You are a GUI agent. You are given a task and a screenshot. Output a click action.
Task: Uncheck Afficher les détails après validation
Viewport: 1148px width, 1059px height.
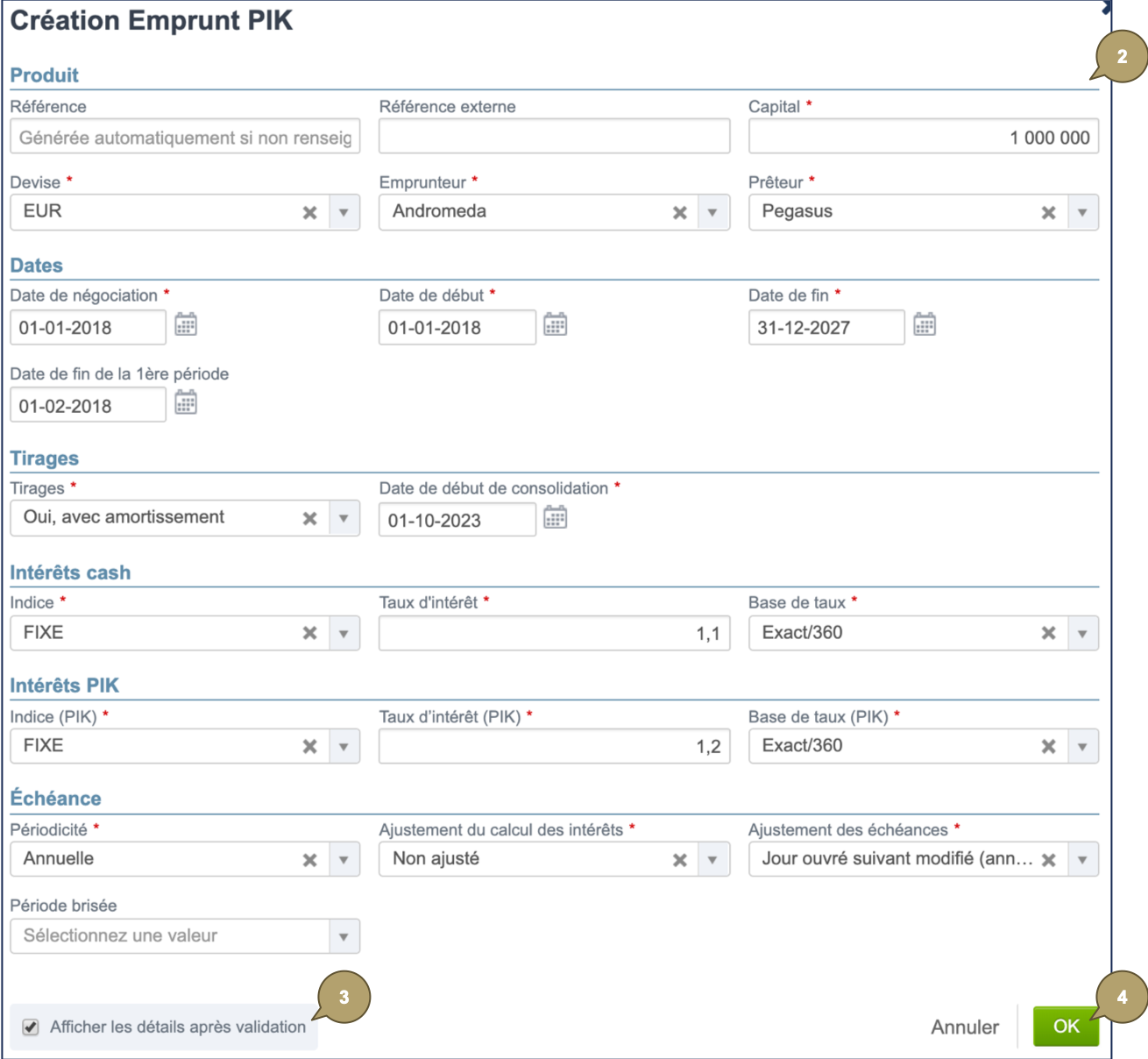[x=31, y=1027]
